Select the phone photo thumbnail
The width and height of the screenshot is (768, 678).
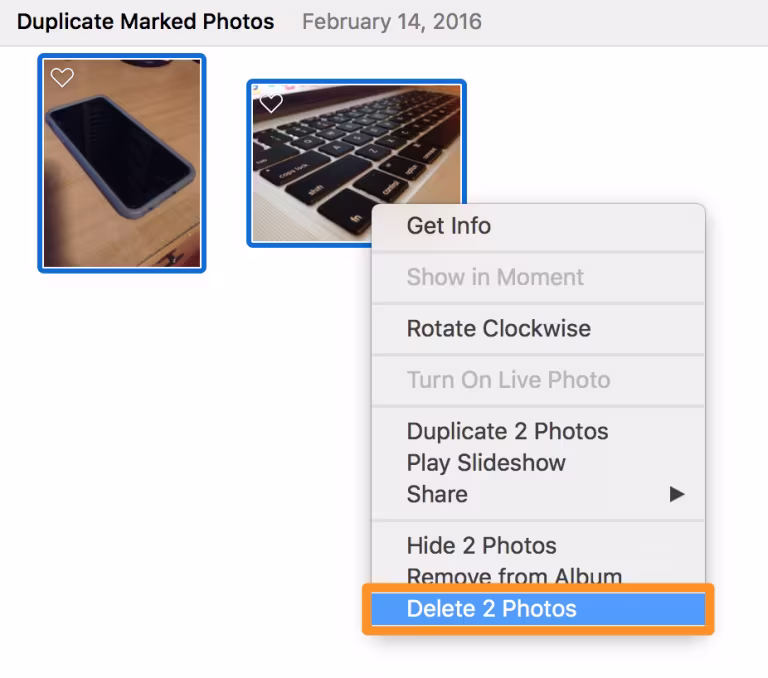(x=121, y=180)
